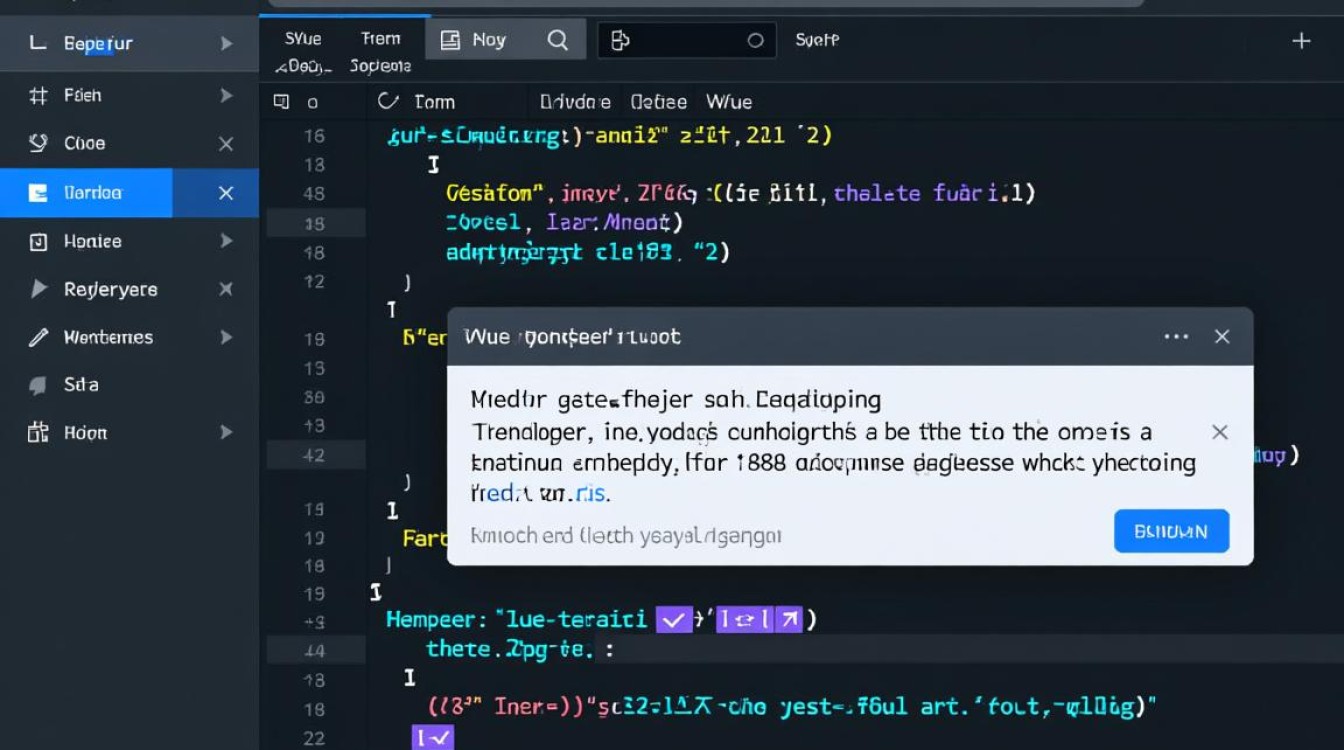Select the Wenbemes sidebar label

[x=109, y=337]
